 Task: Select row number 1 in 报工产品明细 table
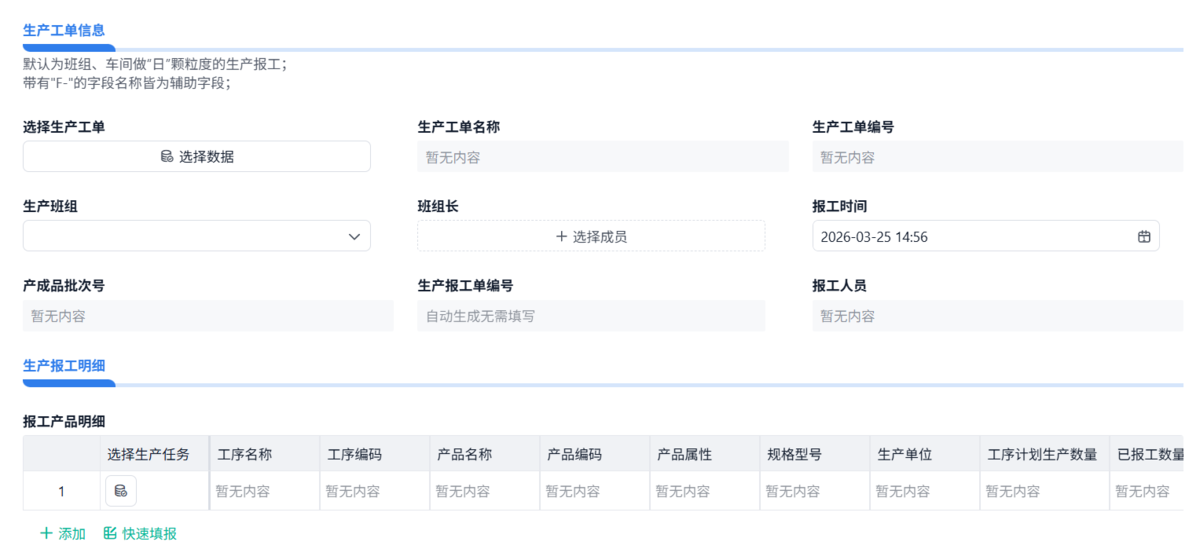pos(61,491)
